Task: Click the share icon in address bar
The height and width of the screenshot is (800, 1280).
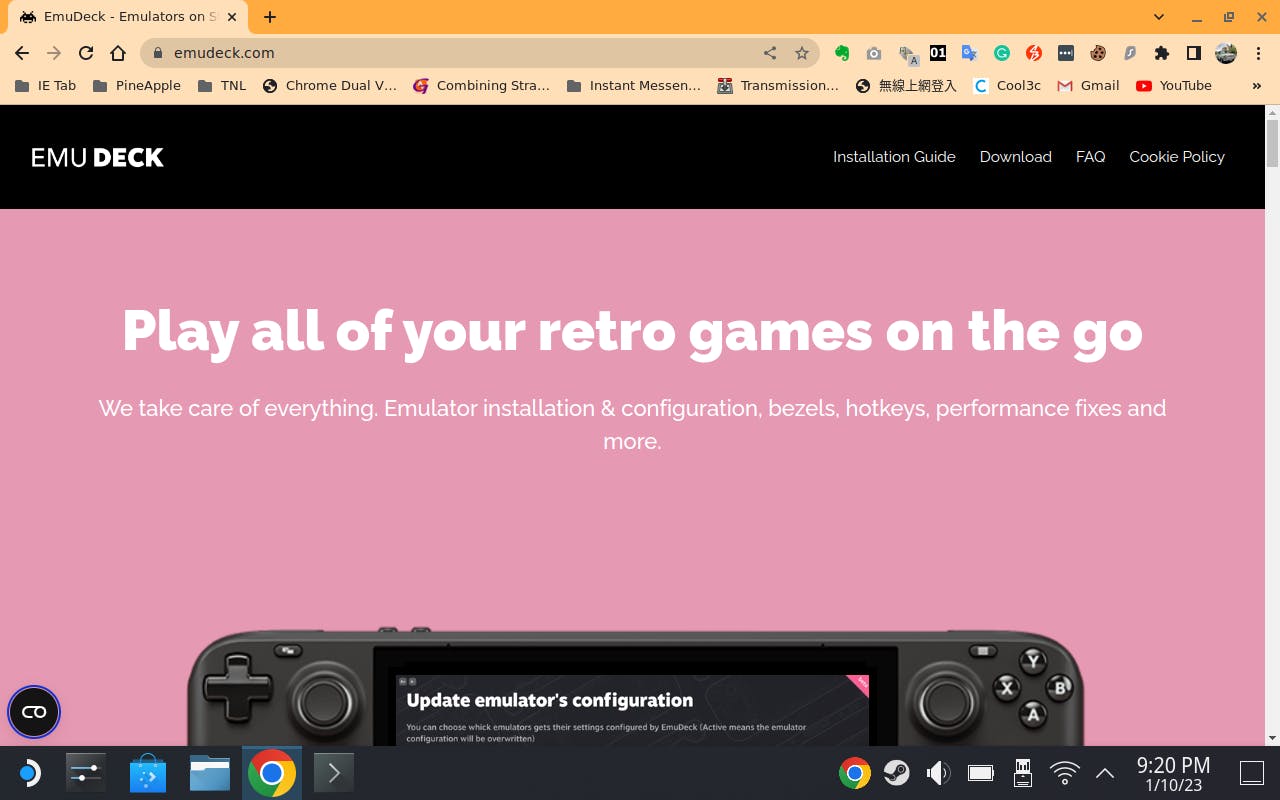Action: pos(770,53)
